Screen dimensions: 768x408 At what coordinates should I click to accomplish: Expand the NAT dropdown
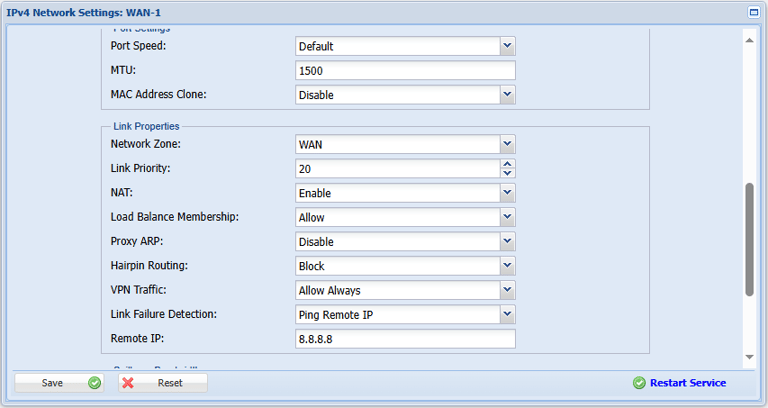(507, 193)
